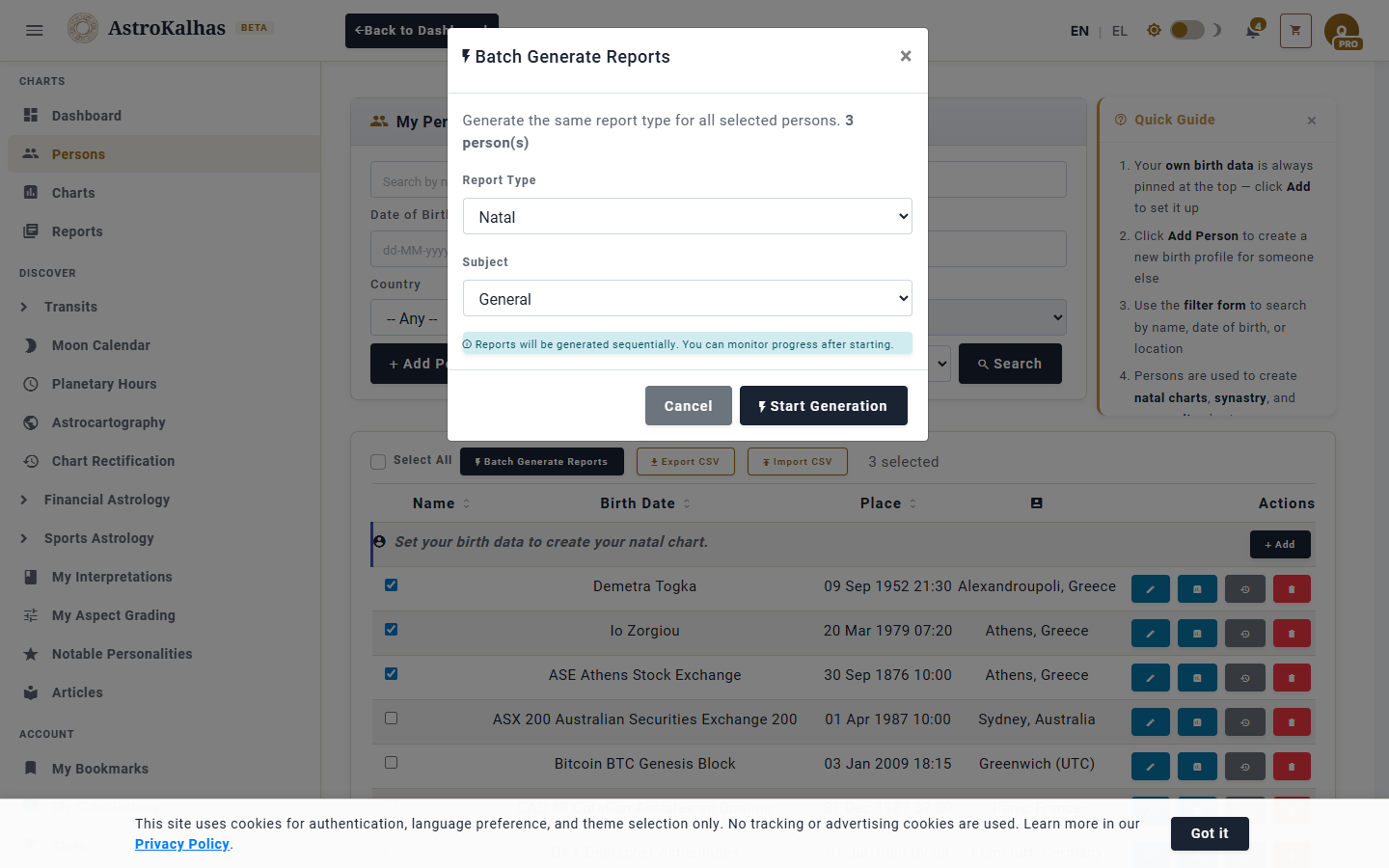Image resolution: width=1389 pixels, height=868 pixels.
Task: Delete Io Zorgiou using trash icon
Action: pyautogui.click(x=1292, y=634)
